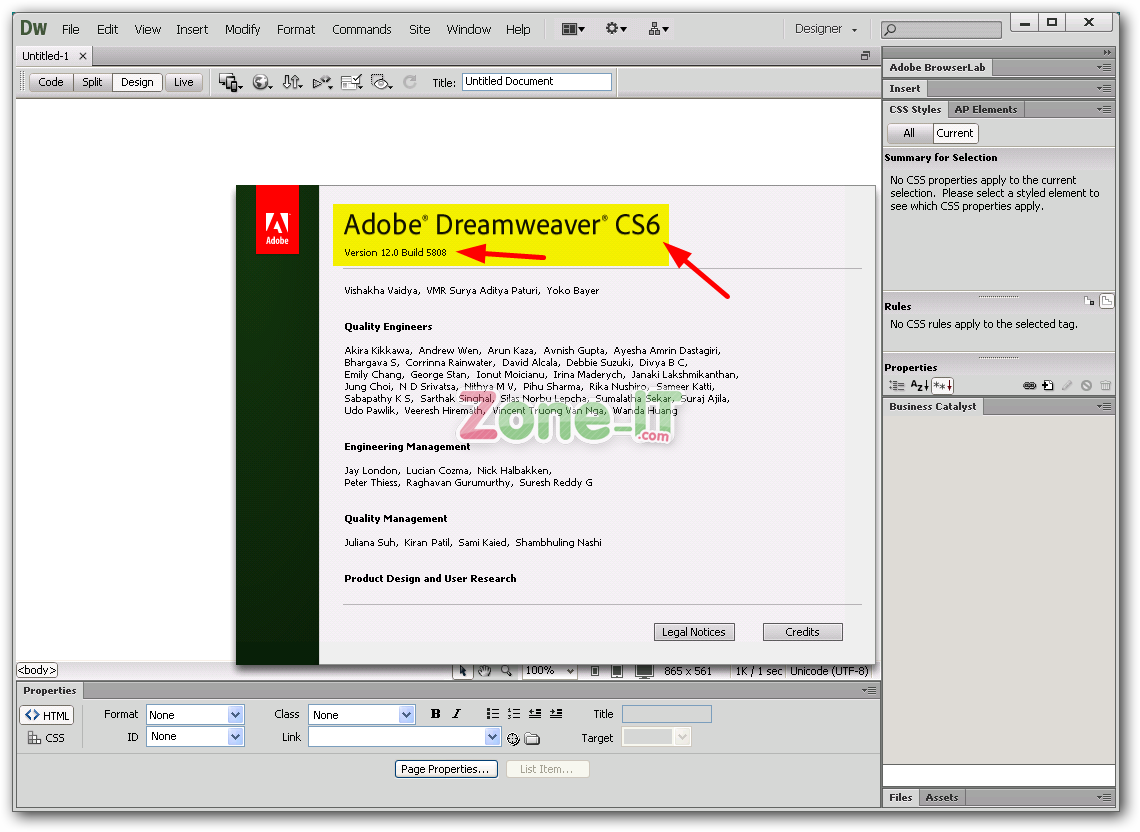1140x832 pixels.
Task: Open File management up-down arrows icon
Action: tap(292, 82)
